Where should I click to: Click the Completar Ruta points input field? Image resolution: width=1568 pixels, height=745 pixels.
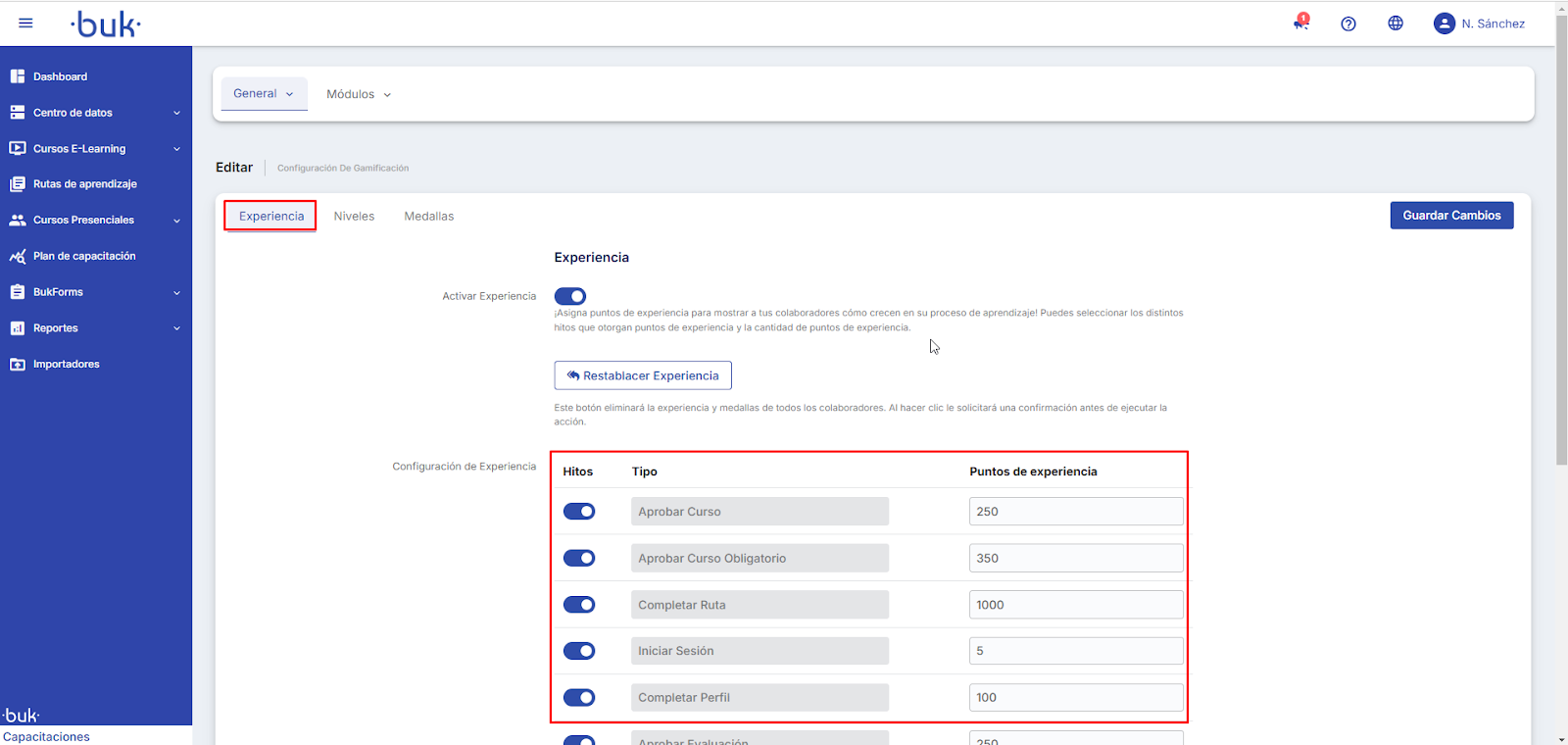point(1075,605)
